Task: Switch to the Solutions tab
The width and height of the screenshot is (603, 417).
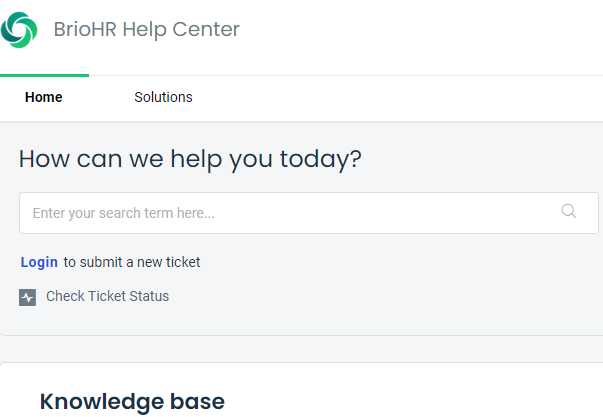Action: pyautogui.click(x=163, y=97)
